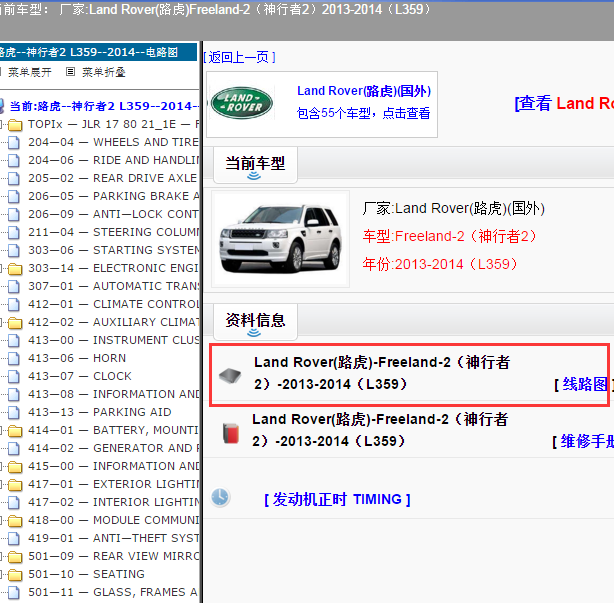Viewport: 614px width, 603px height.
Task: Click the folder icon of 303—14 ELECTRONIC ENGINE
Action: click(15, 269)
